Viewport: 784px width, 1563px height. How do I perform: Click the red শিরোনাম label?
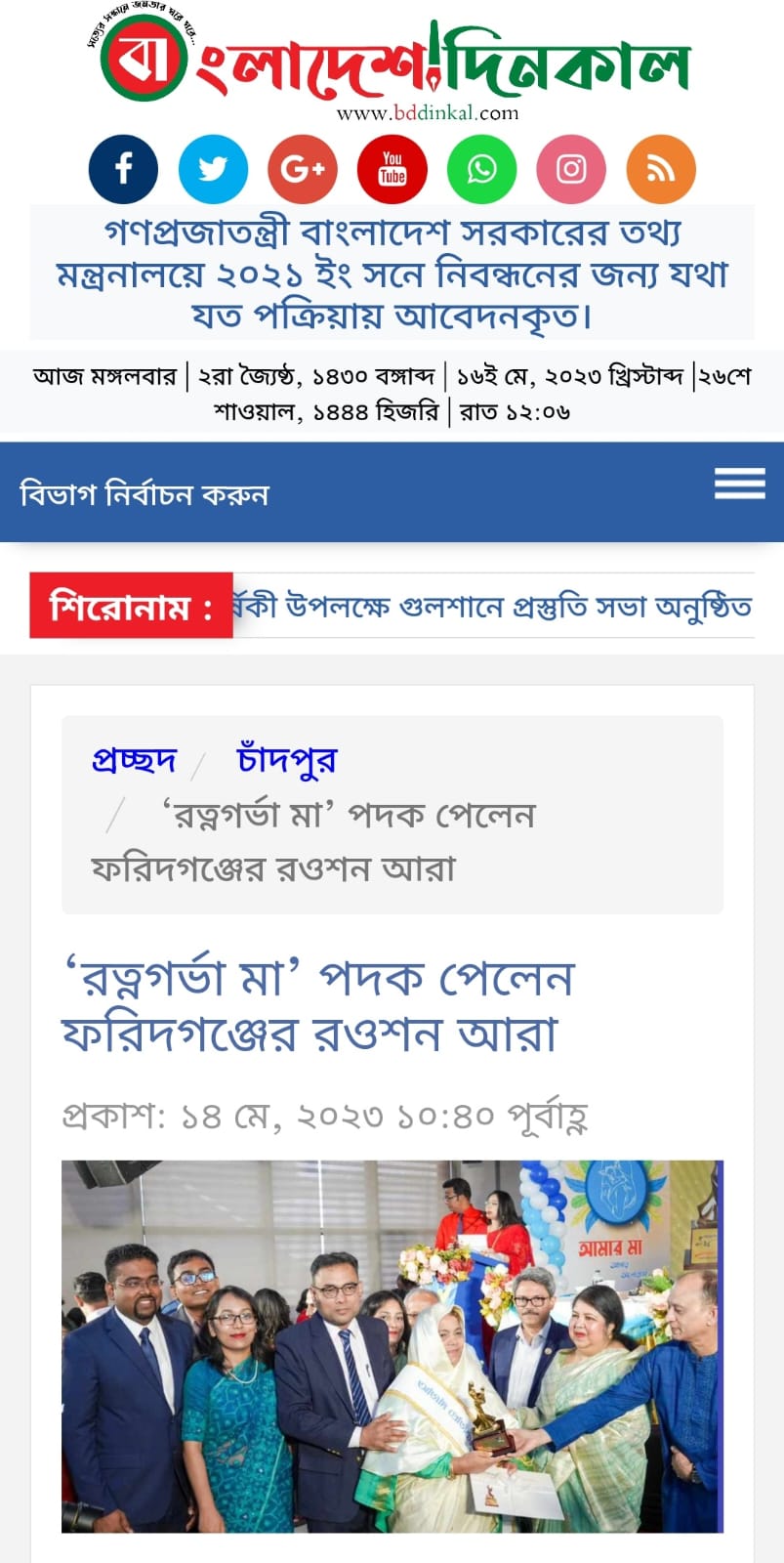click(x=131, y=606)
